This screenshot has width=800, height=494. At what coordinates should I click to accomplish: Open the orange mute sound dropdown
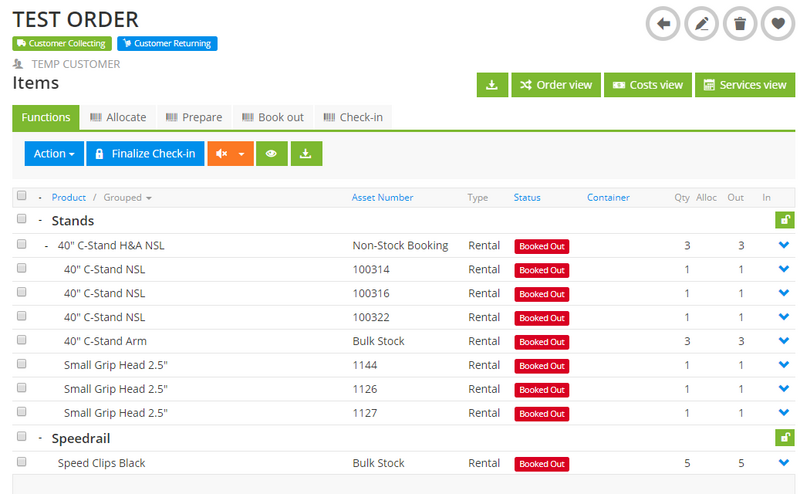click(229, 154)
